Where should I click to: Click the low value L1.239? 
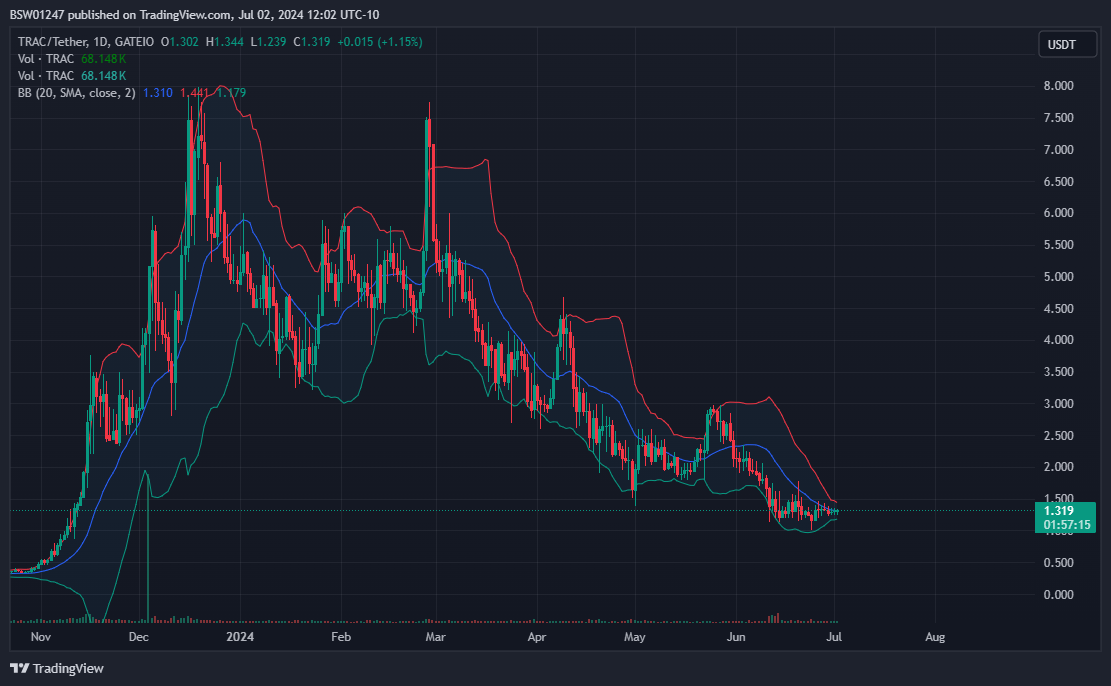(269, 42)
